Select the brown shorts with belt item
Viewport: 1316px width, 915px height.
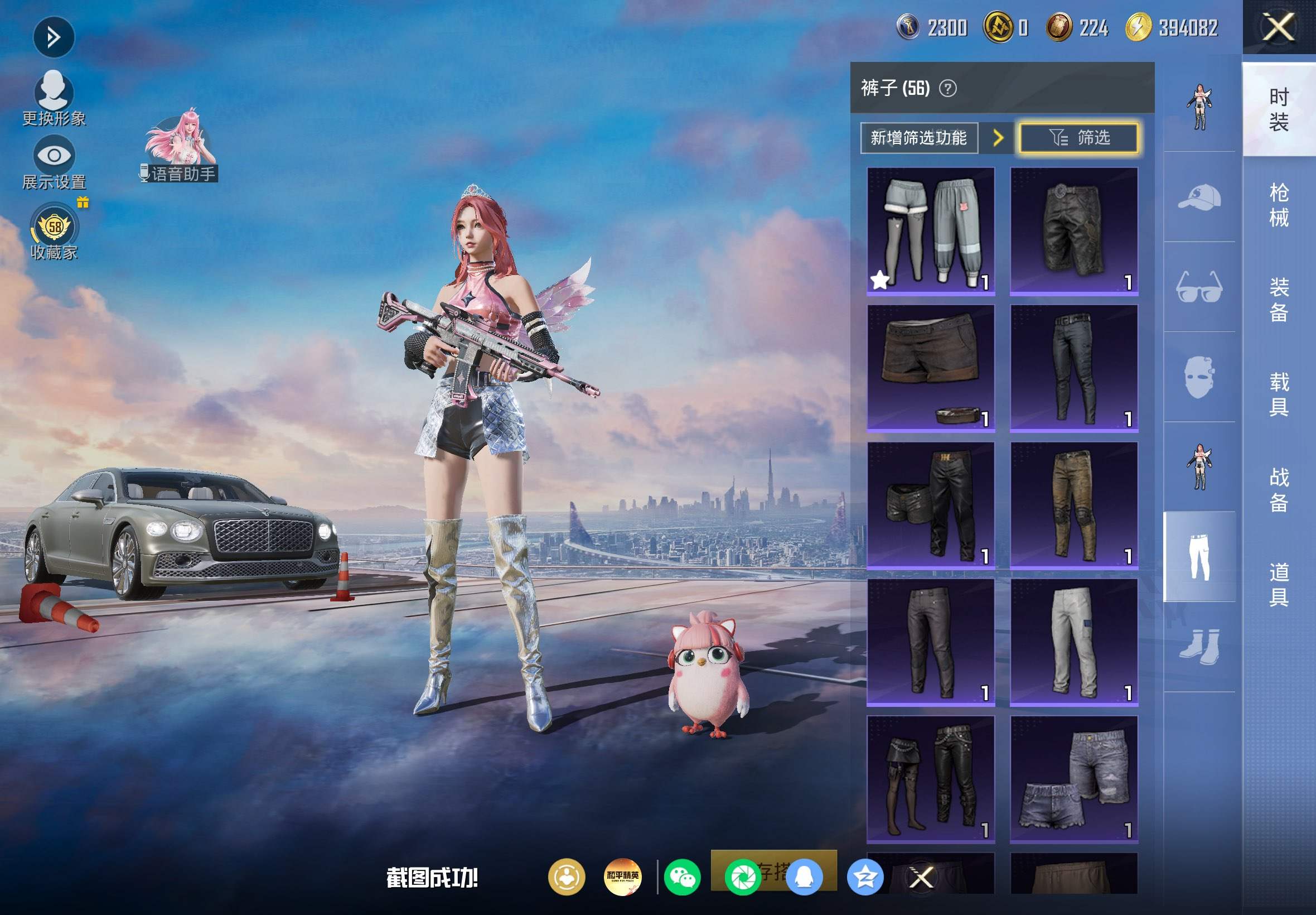click(x=931, y=368)
